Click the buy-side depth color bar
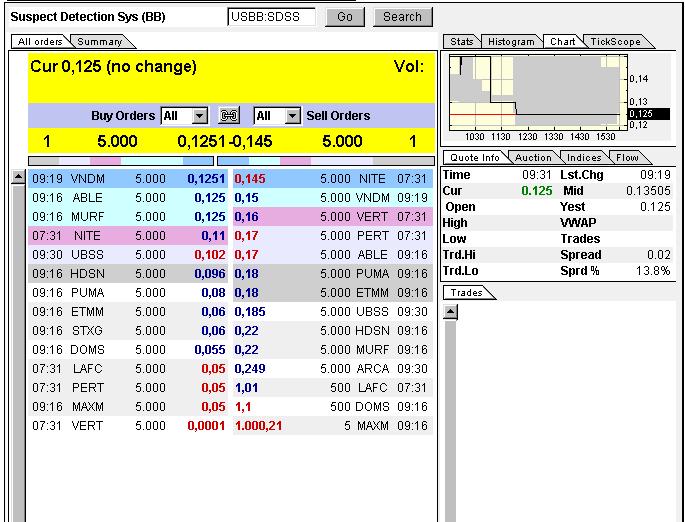The image size is (685, 522). pyautogui.click(x=121, y=161)
